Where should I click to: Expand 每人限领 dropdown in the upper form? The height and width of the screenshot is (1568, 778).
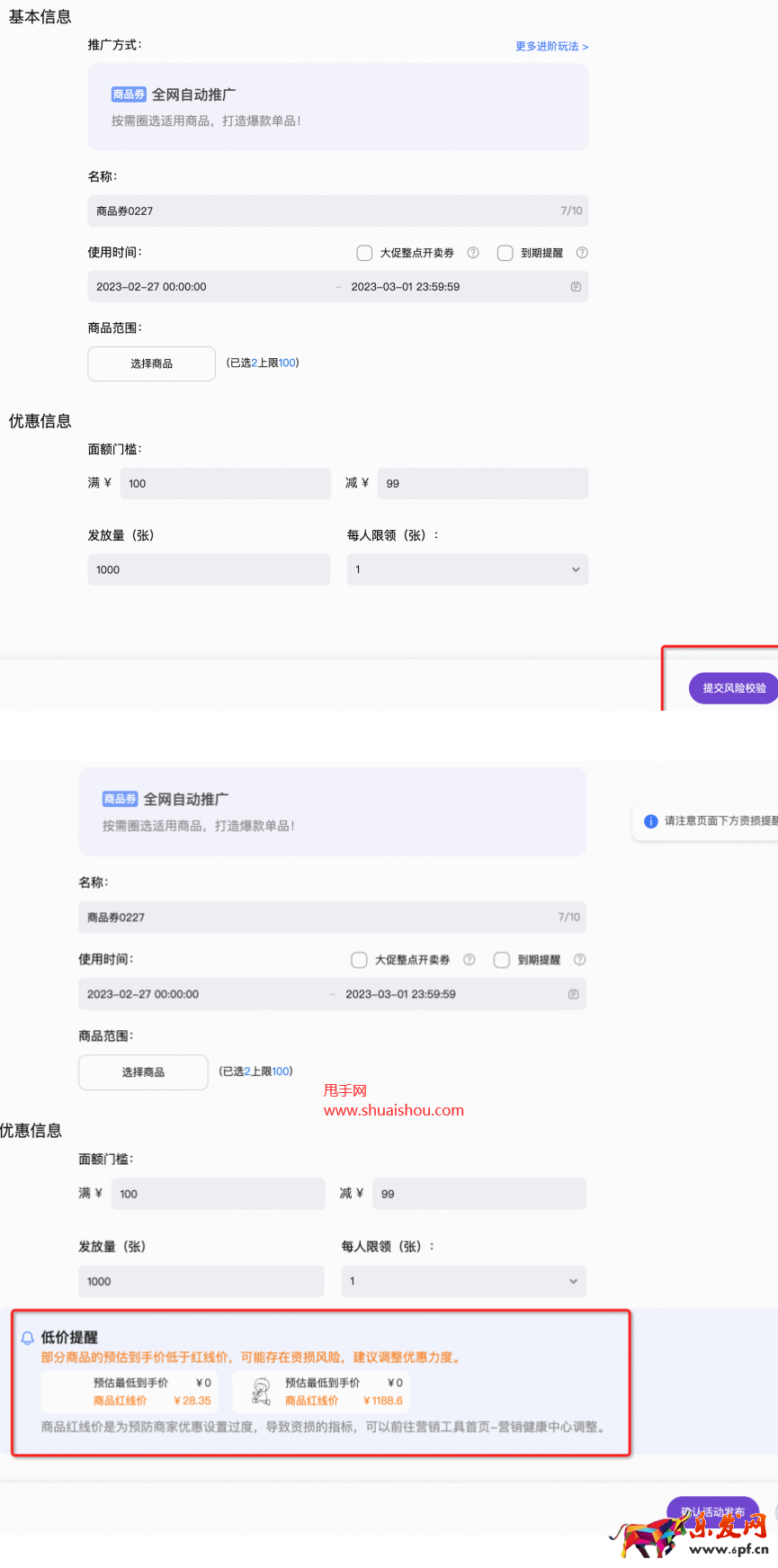(x=468, y=569)
